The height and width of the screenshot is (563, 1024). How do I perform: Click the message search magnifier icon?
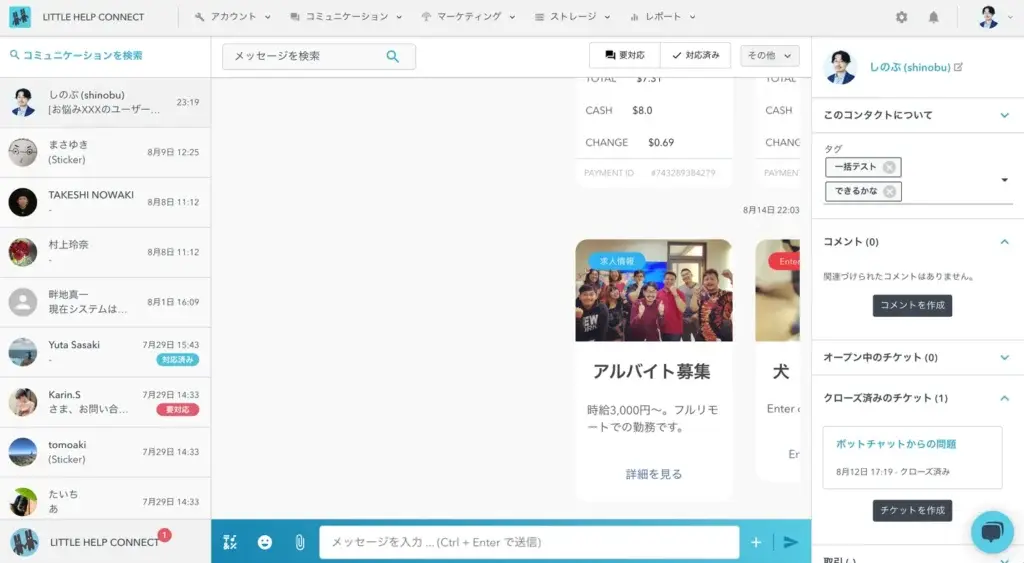pos(393,56)
